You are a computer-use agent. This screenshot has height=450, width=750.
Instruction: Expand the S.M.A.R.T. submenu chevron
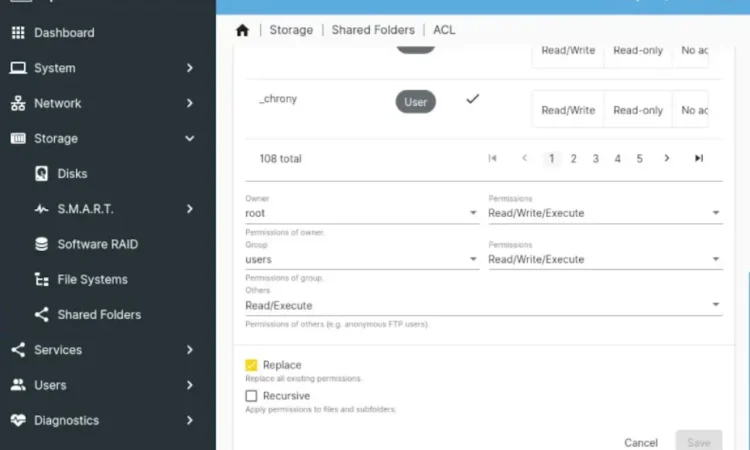(x=190, y=209)
